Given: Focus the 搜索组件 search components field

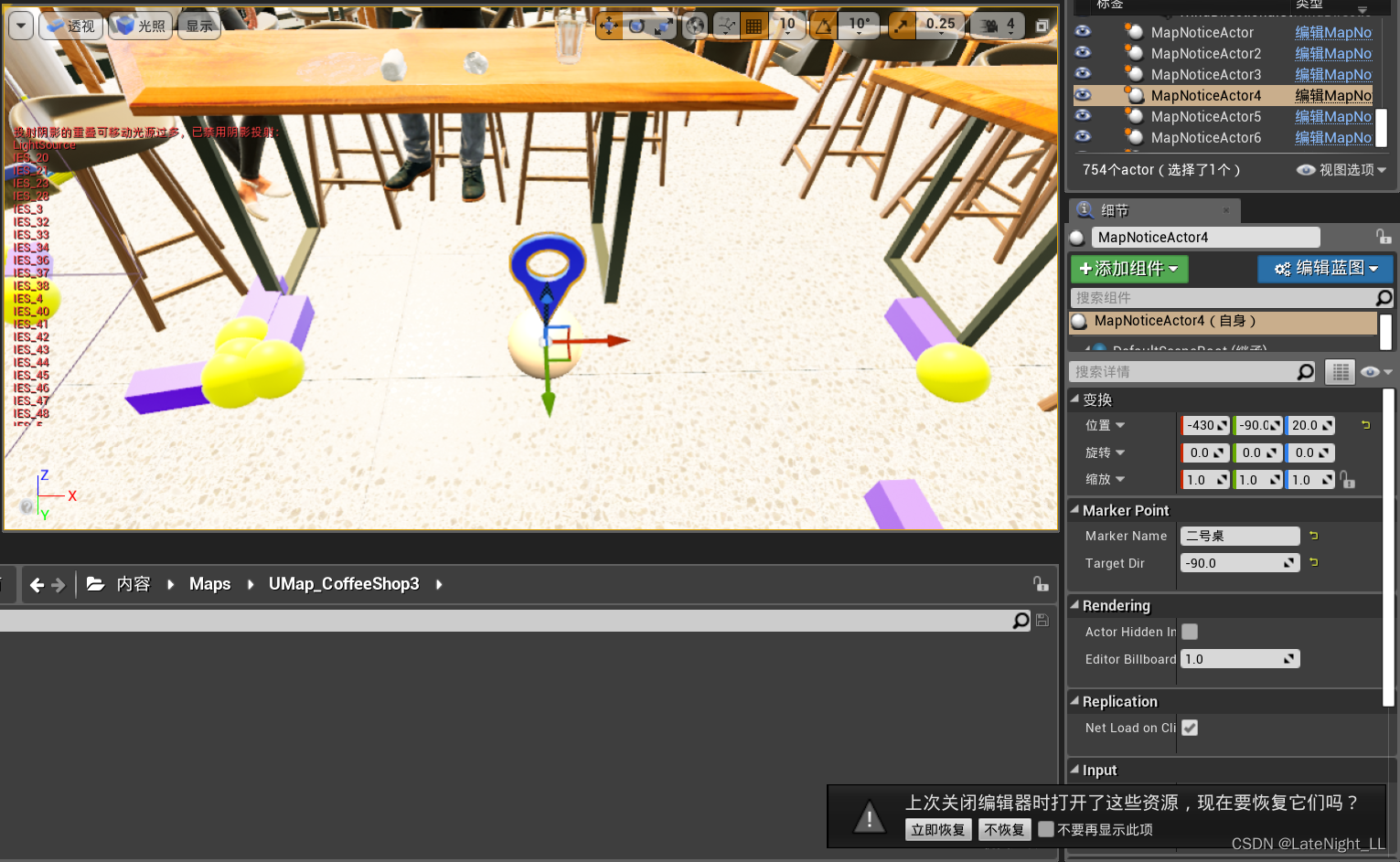Looking at the screenshot, I should click(x=1222, y=298).
